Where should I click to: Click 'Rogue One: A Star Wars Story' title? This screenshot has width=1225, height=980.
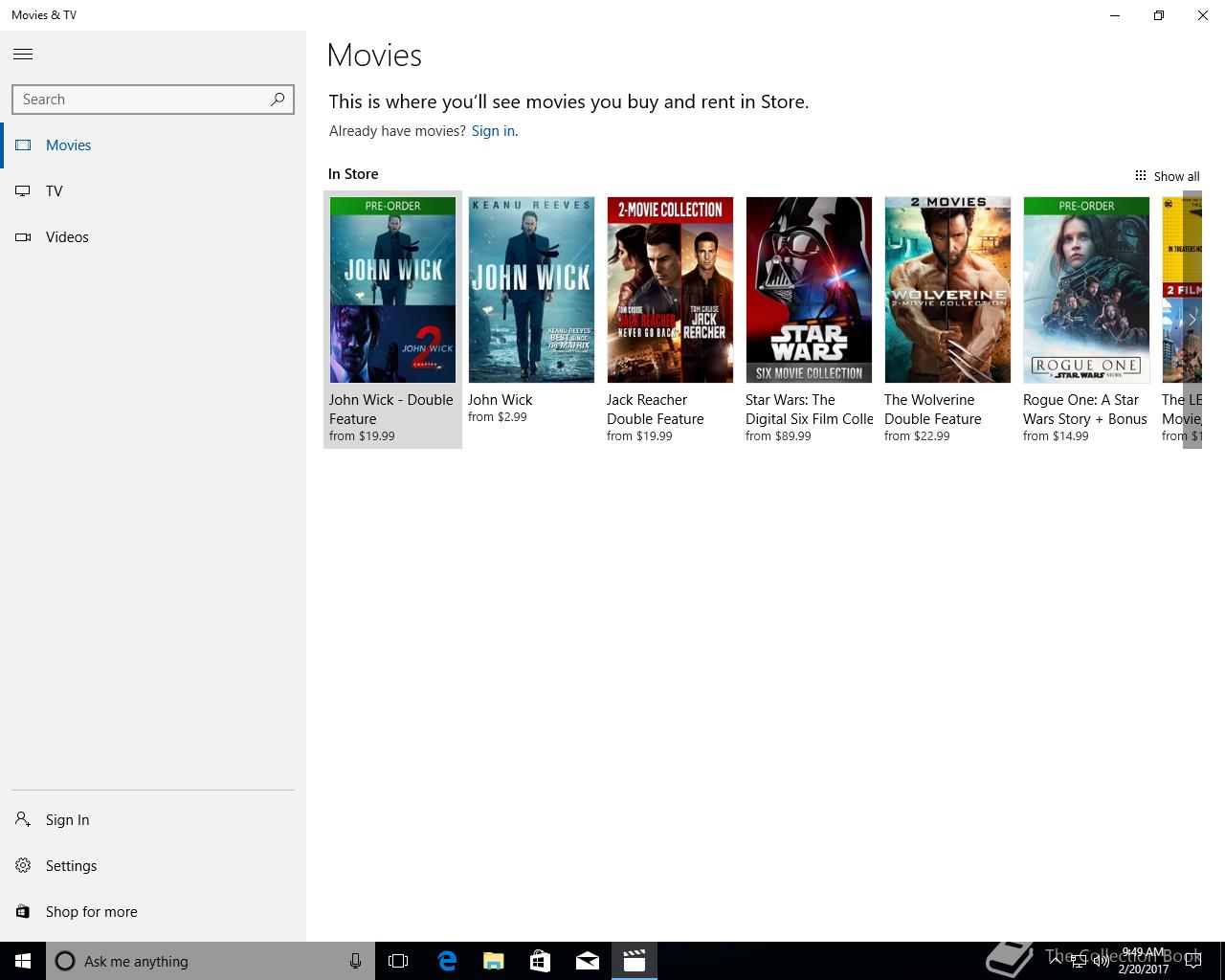1085,410
